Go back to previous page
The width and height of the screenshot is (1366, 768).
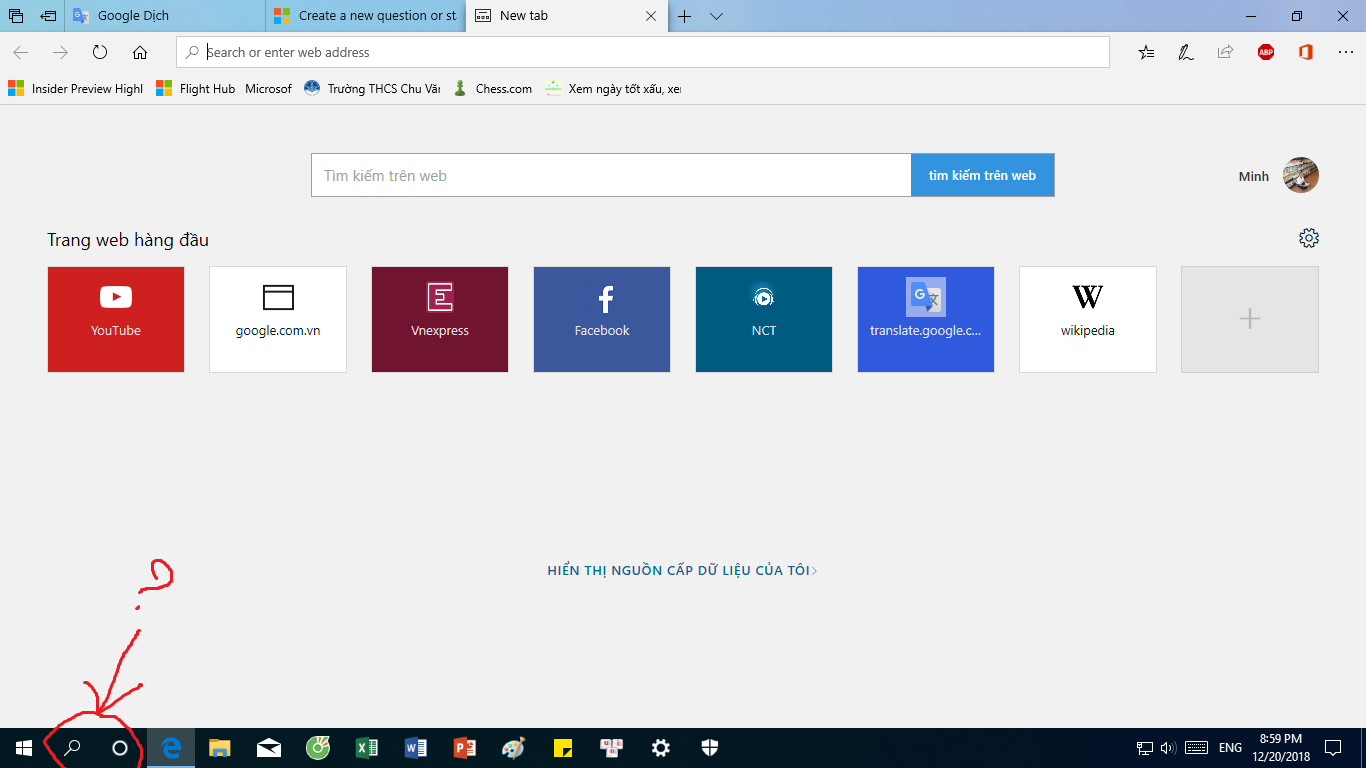tap(21, 52)
